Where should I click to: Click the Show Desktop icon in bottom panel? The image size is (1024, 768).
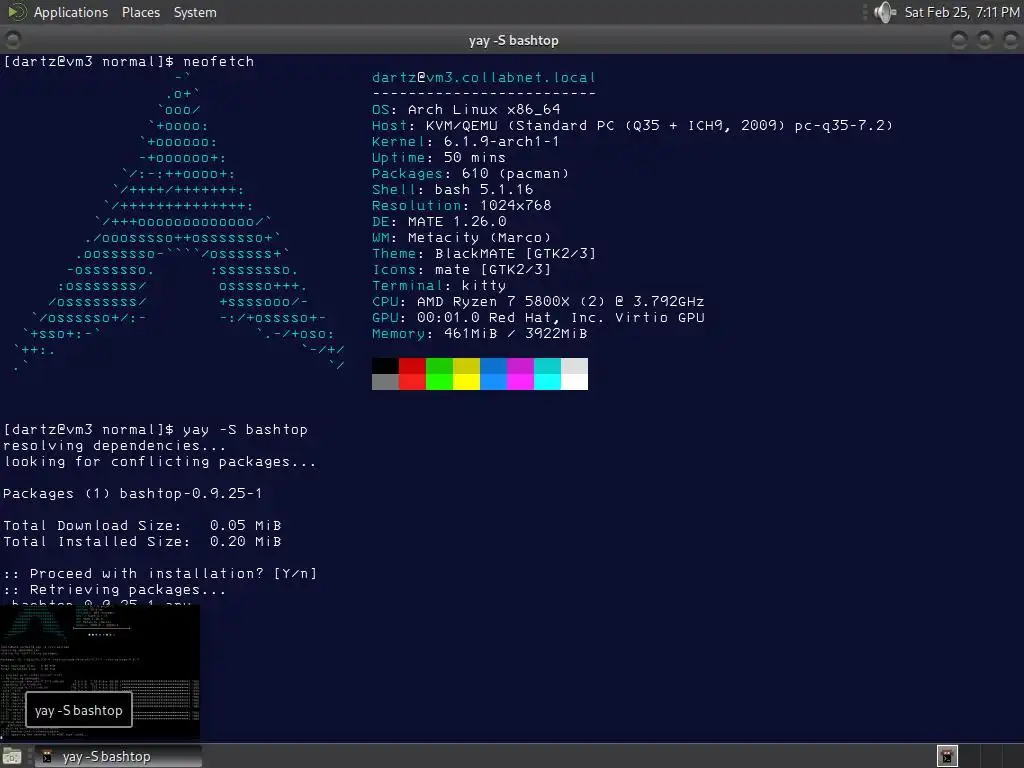[x=12, y=756]
